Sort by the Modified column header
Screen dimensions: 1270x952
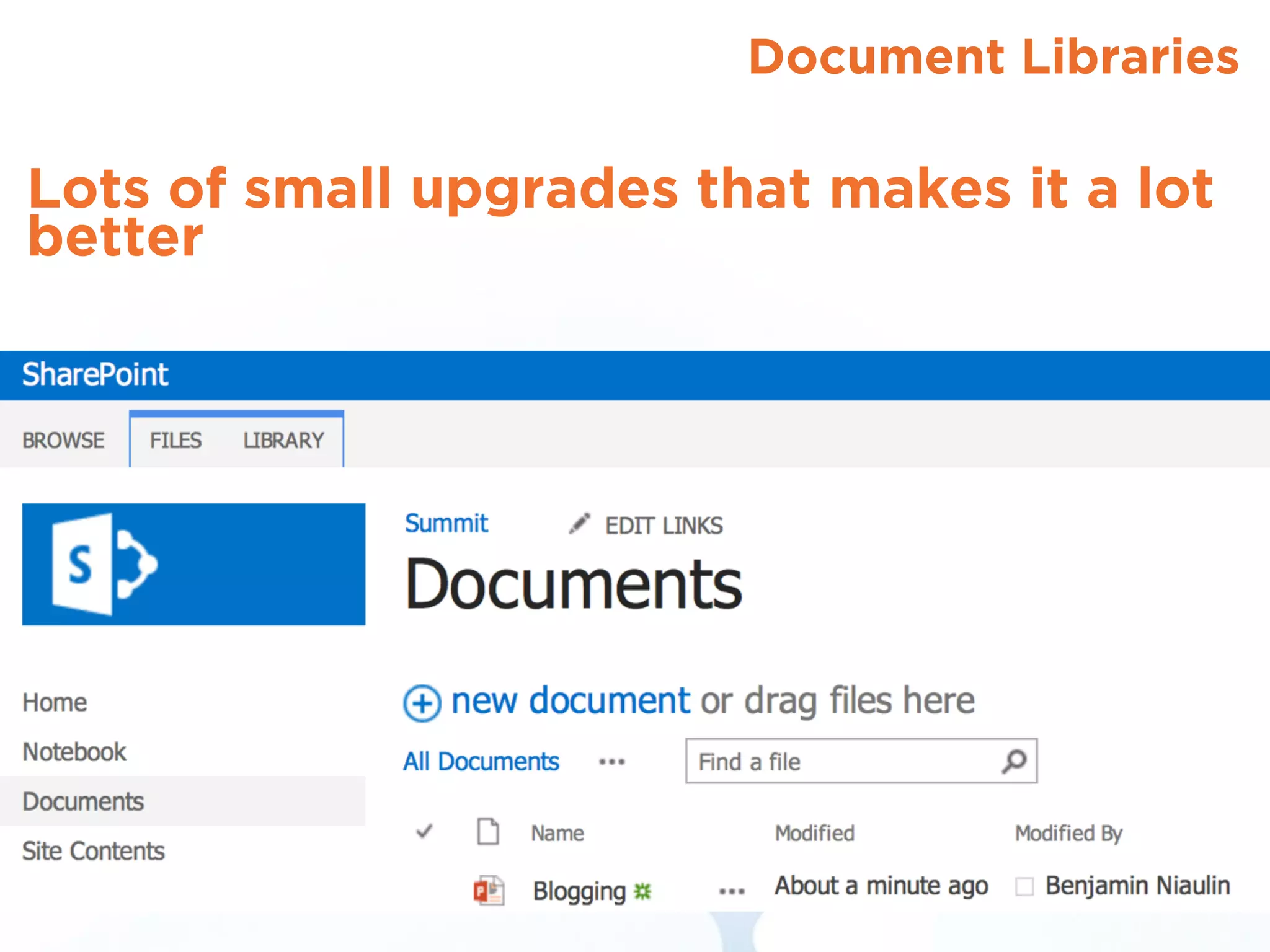[815, 833]
